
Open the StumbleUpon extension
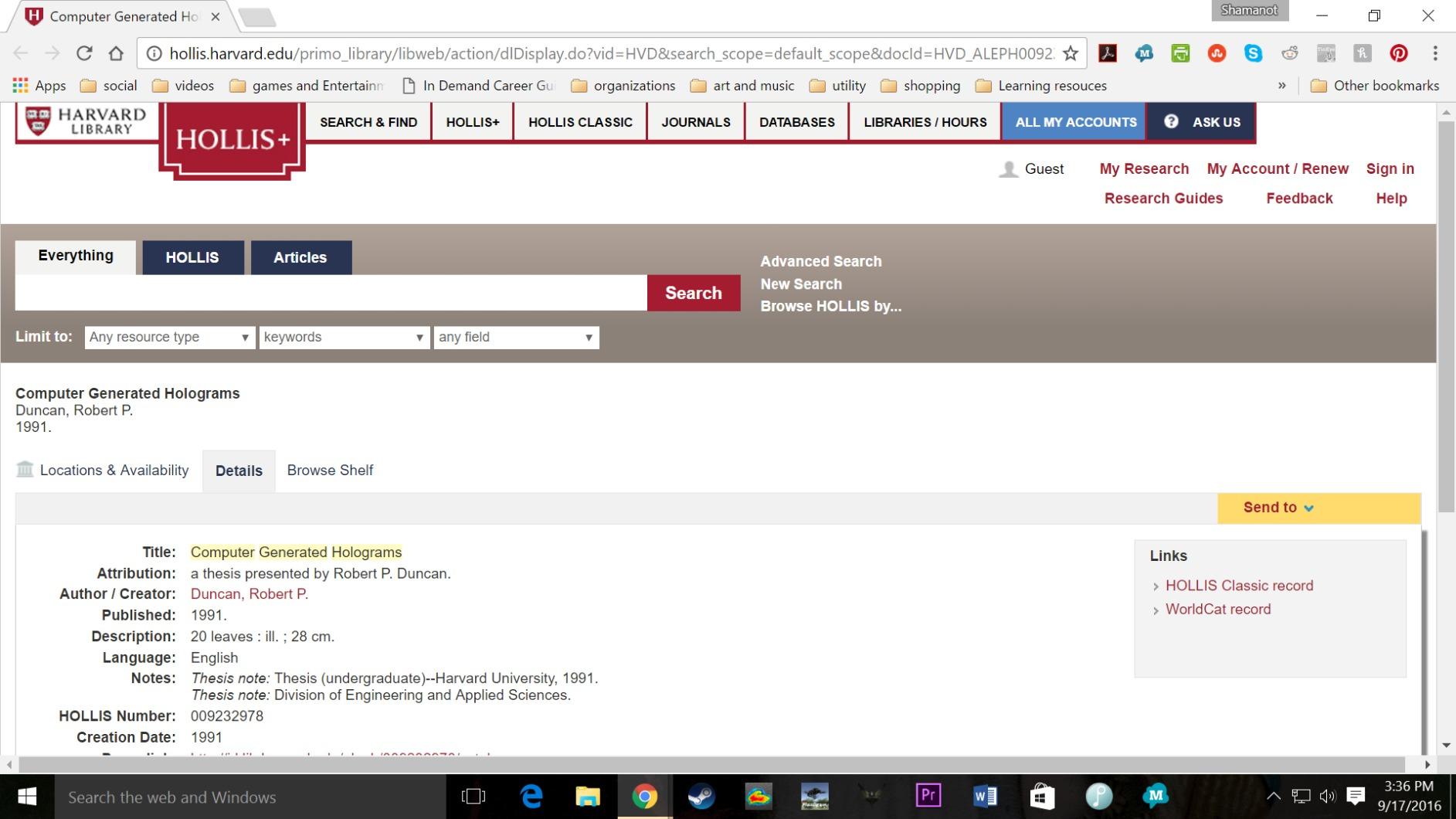(1217, 53)
